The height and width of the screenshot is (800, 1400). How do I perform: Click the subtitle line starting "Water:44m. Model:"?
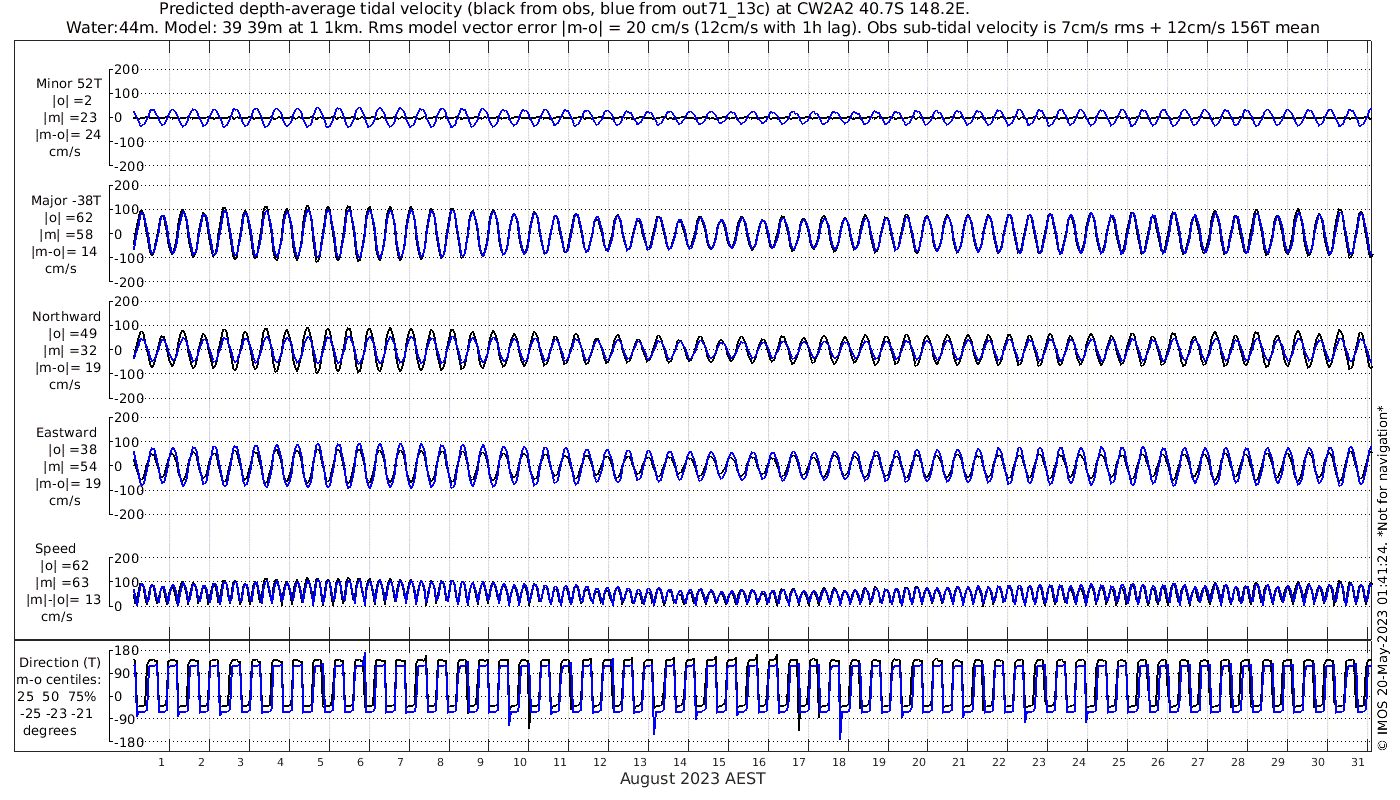coord(692,27)
